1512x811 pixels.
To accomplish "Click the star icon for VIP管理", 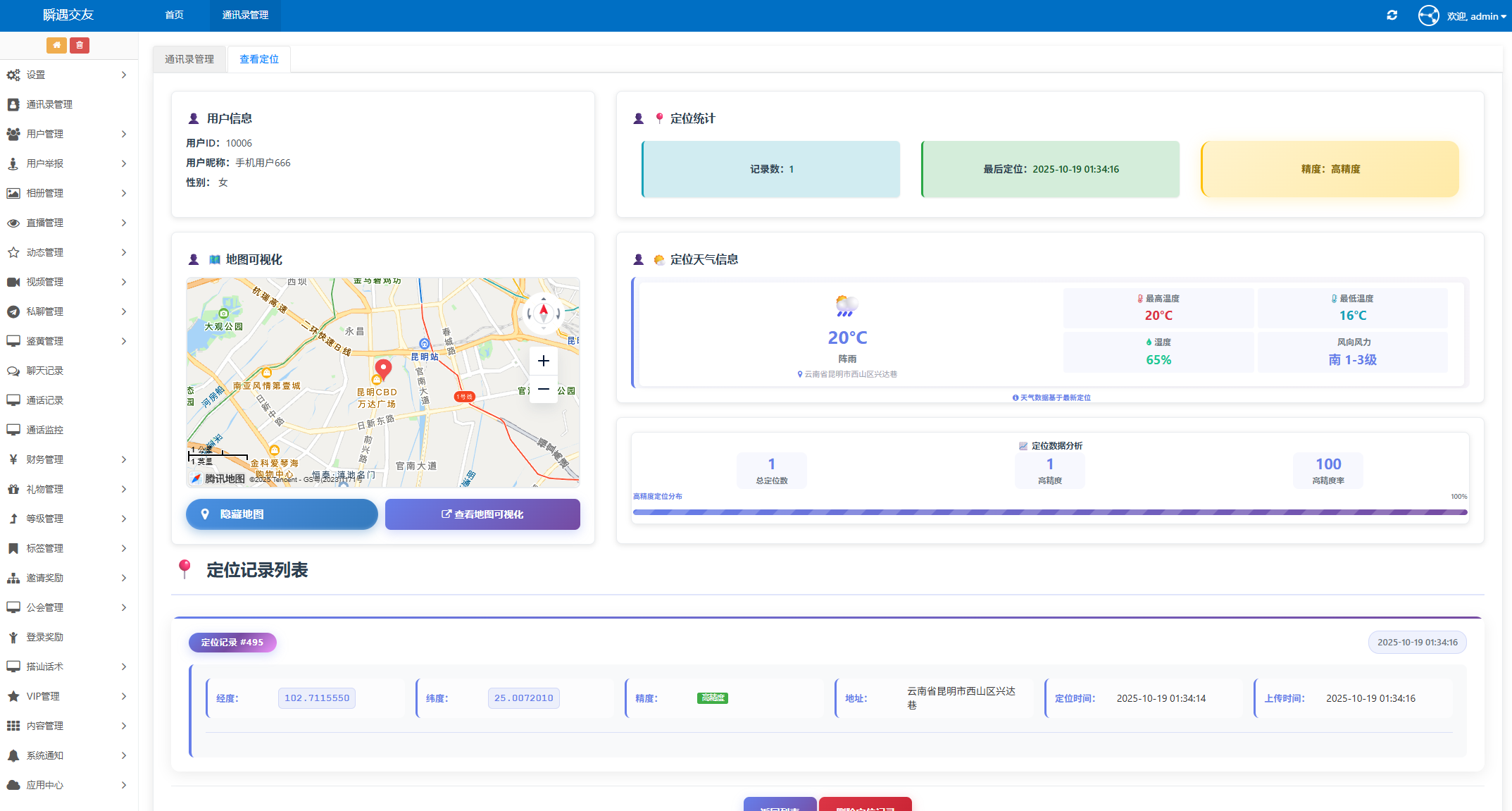I will (x=13, y=696).
